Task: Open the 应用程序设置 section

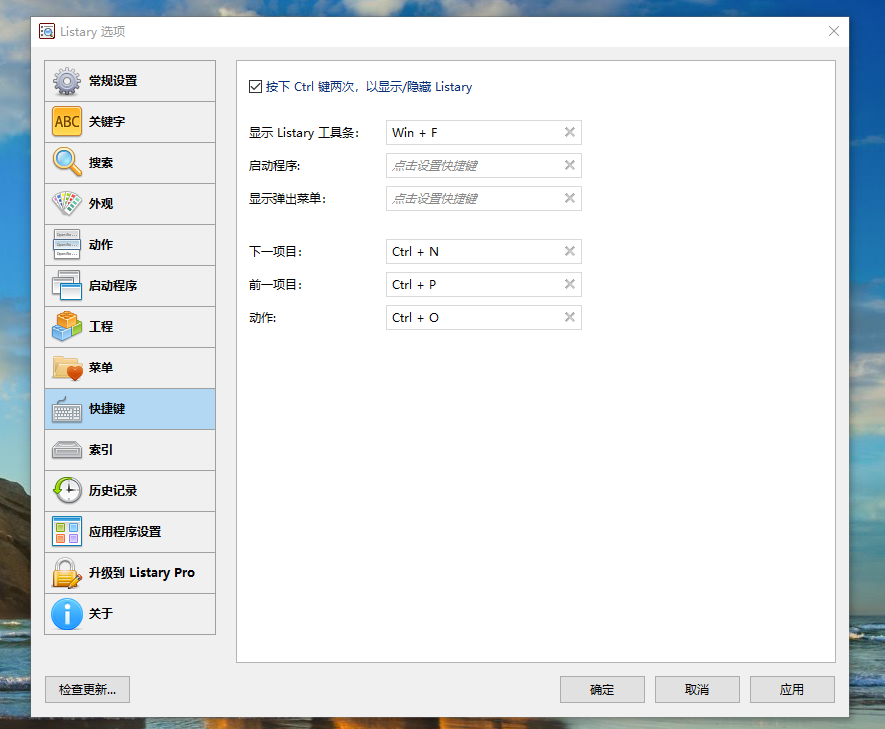Action: pyautogui.click(x=130, y=532)
